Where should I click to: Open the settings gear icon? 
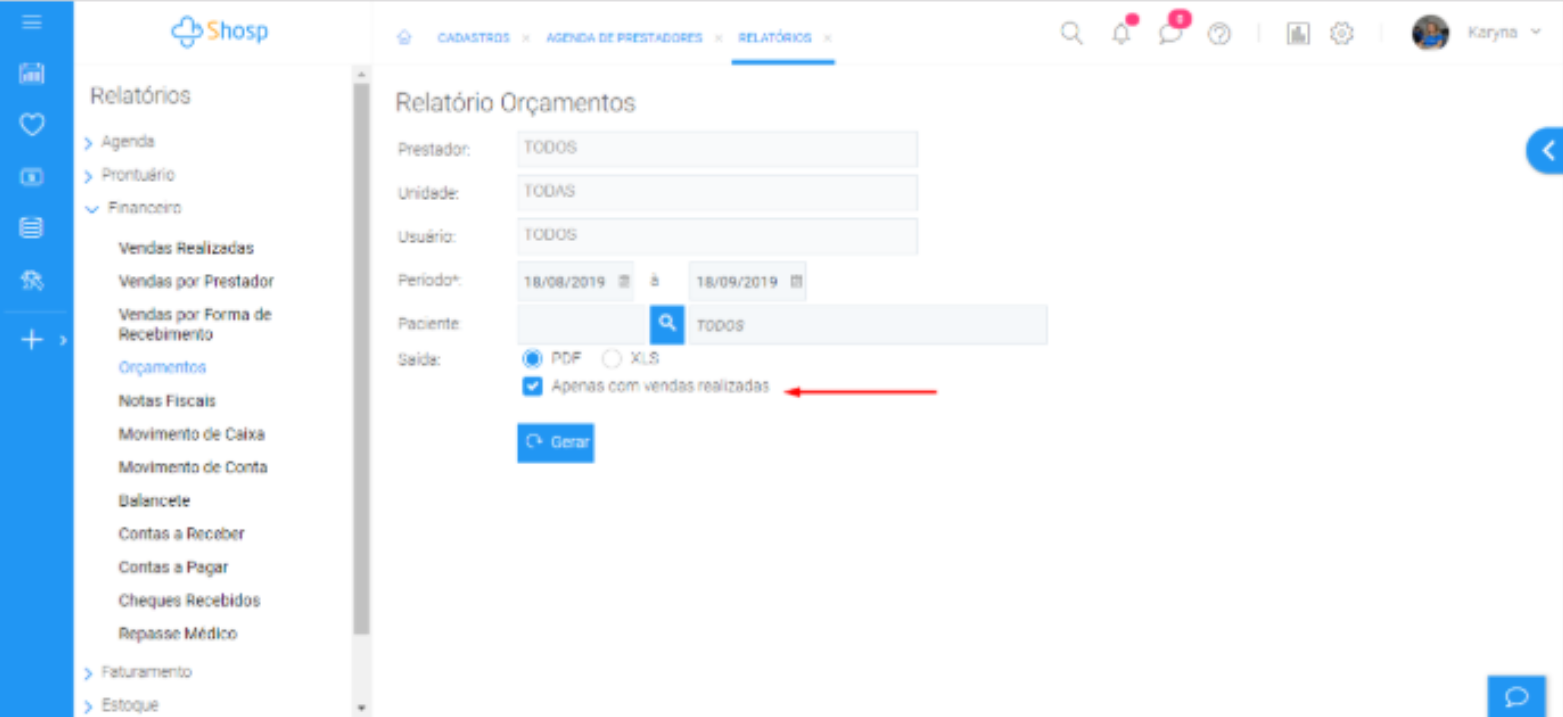(1341, 33)
